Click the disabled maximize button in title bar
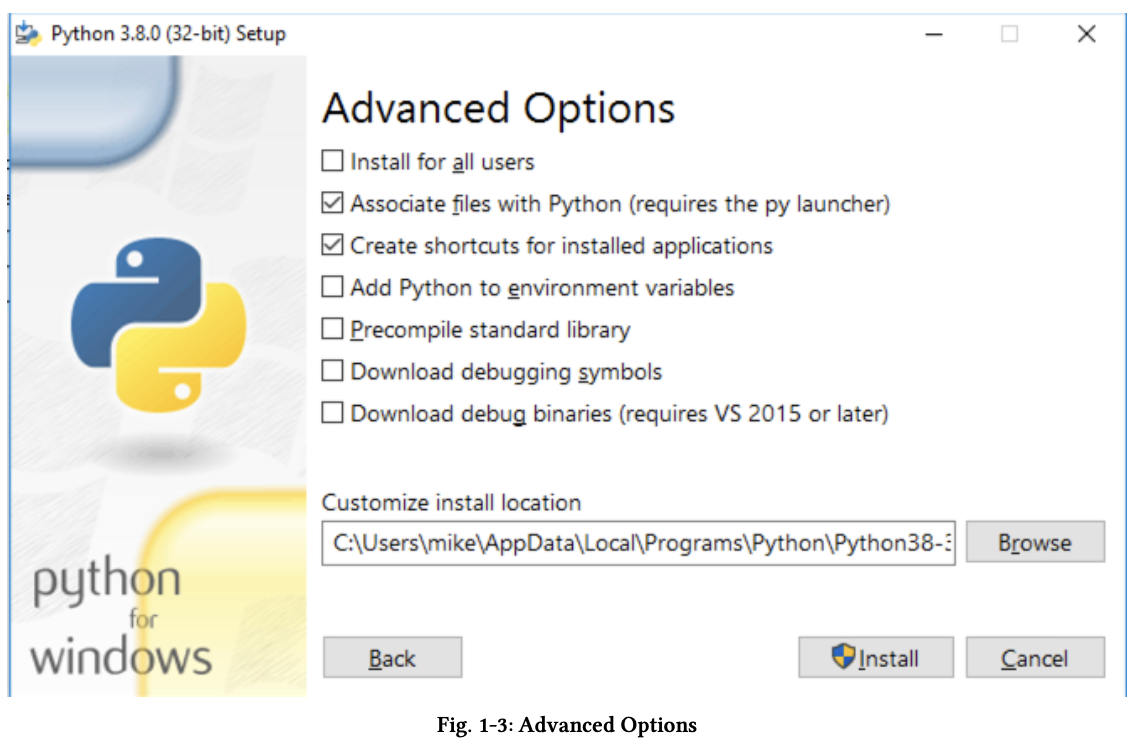 [1009, 34]
